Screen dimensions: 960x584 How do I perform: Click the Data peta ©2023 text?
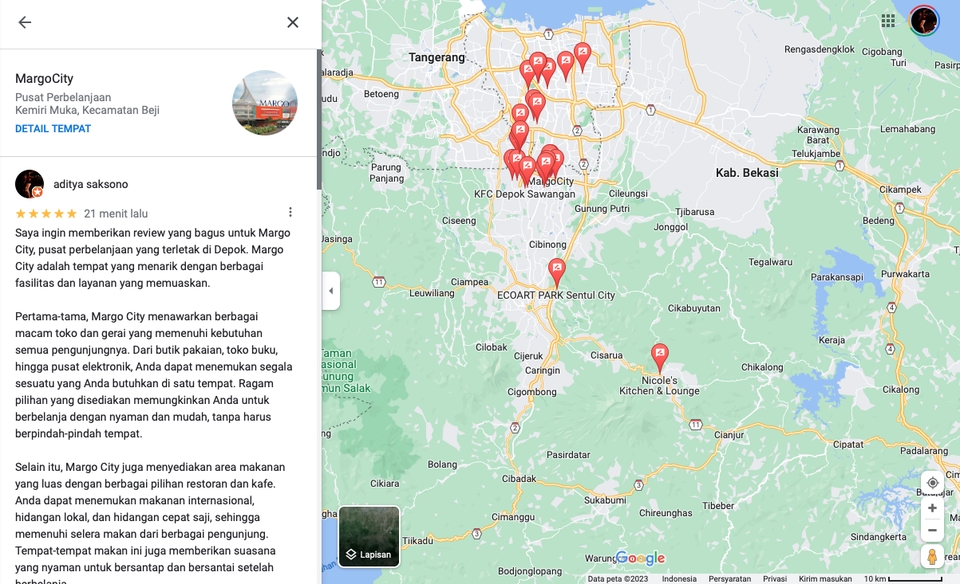click(618, 578)
